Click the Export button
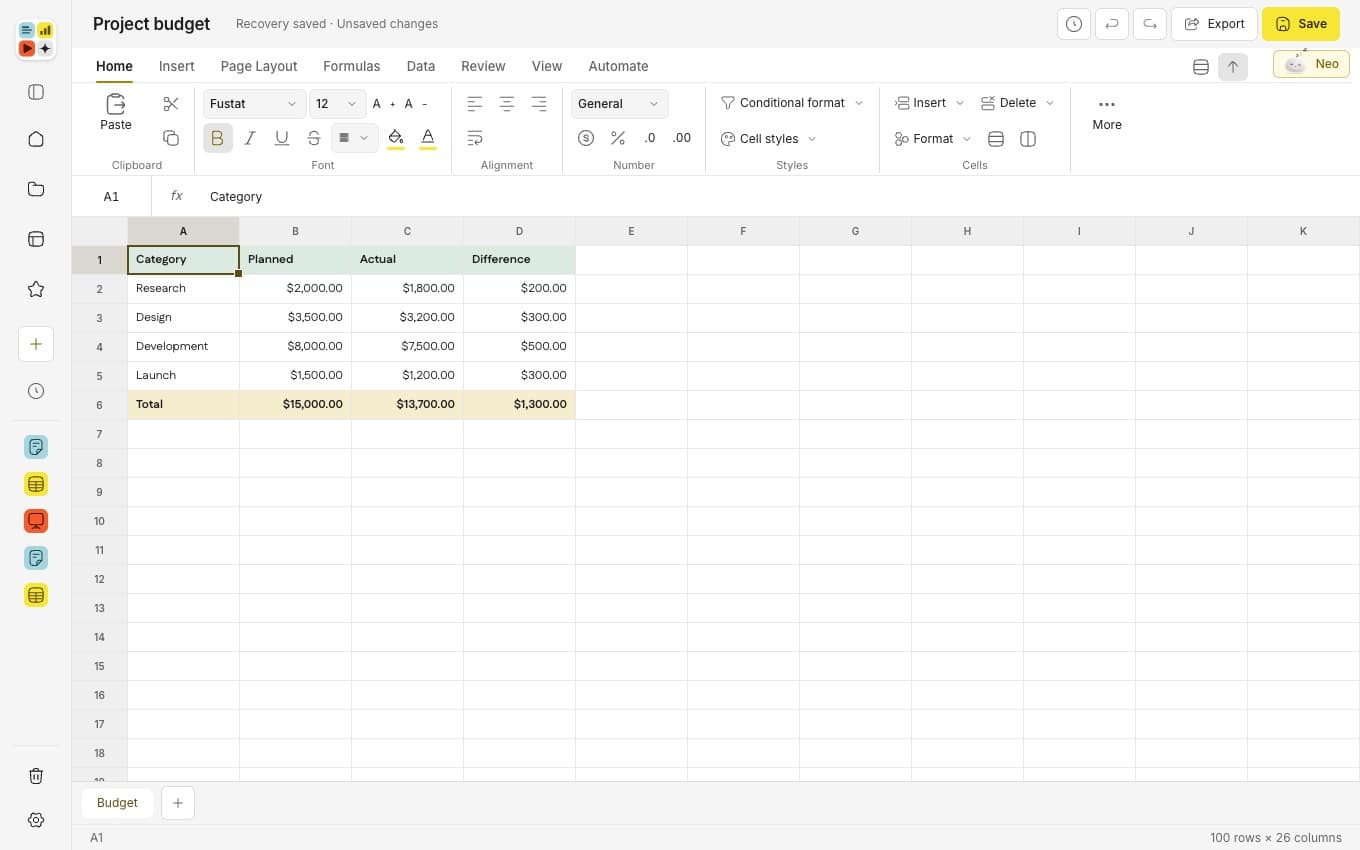Viewport: 1360px width, 850px height. (1214, 24)
